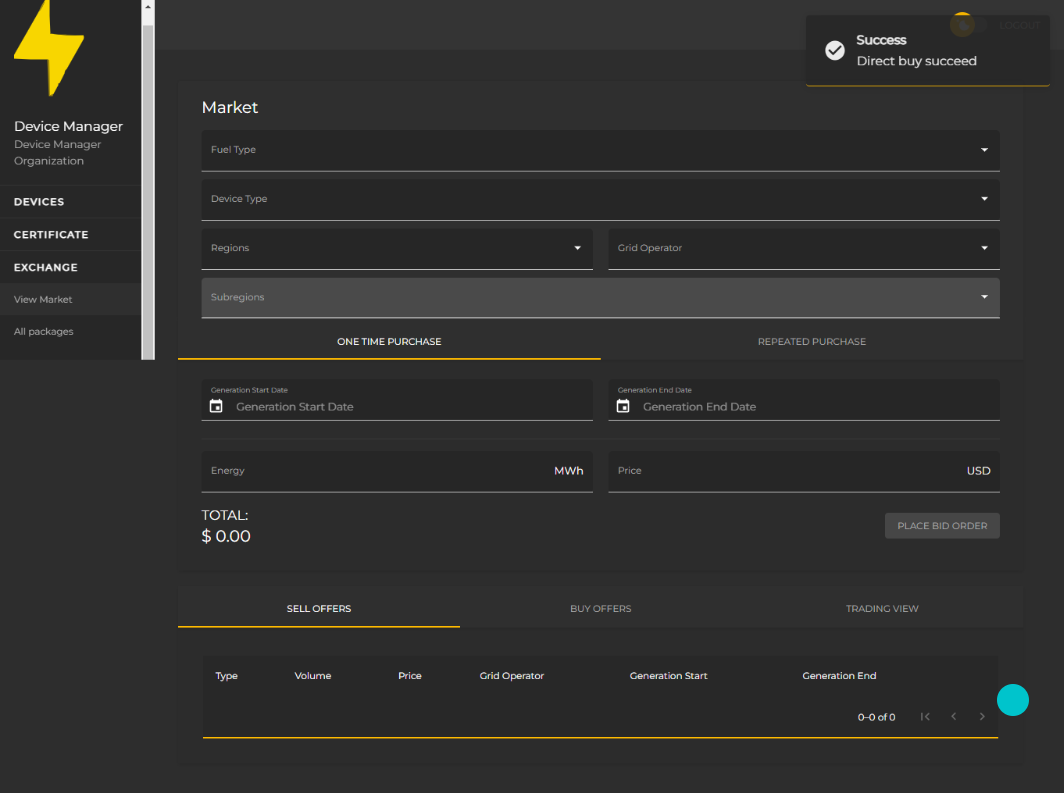Viewport: 1064px width, 793px height.
Task: Open the Subregions dropdown
Action: click(600, 298)
